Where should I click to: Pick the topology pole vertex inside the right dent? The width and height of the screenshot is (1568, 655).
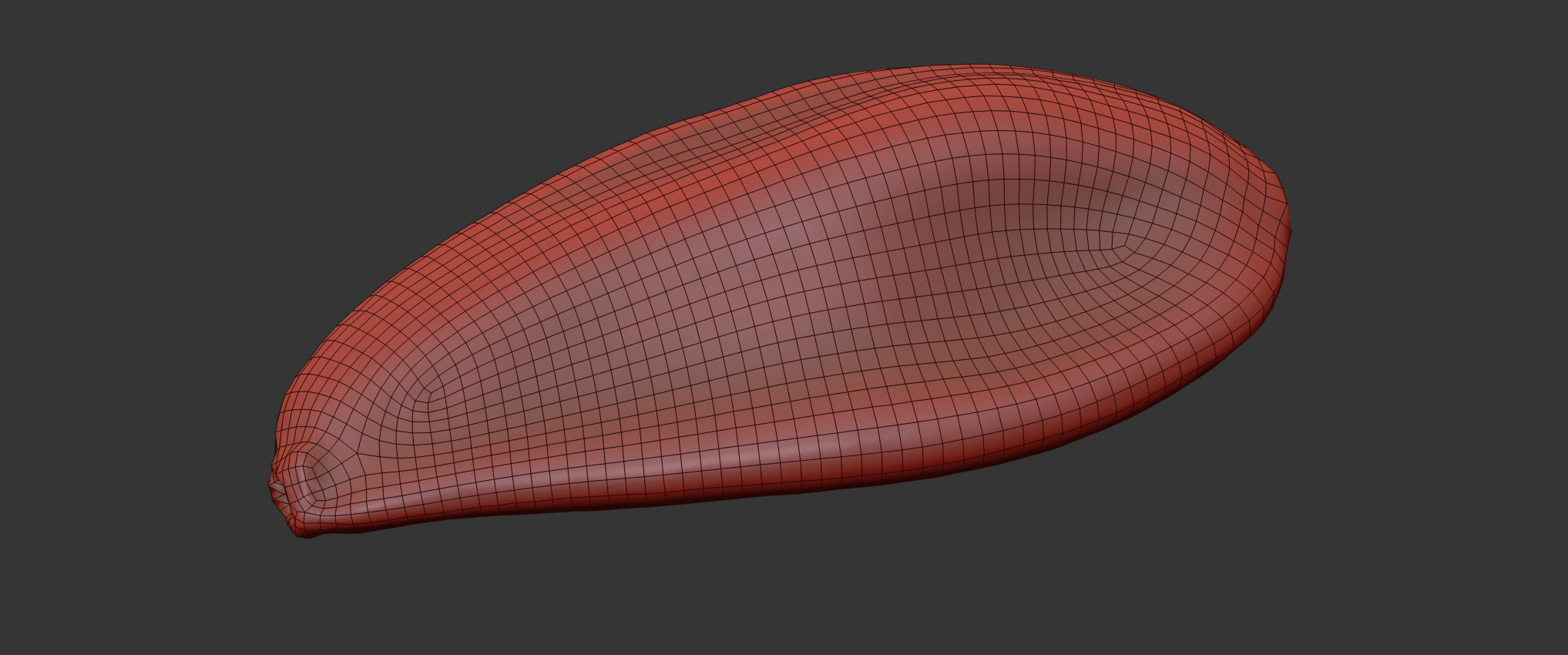[x=1126, y=244]
